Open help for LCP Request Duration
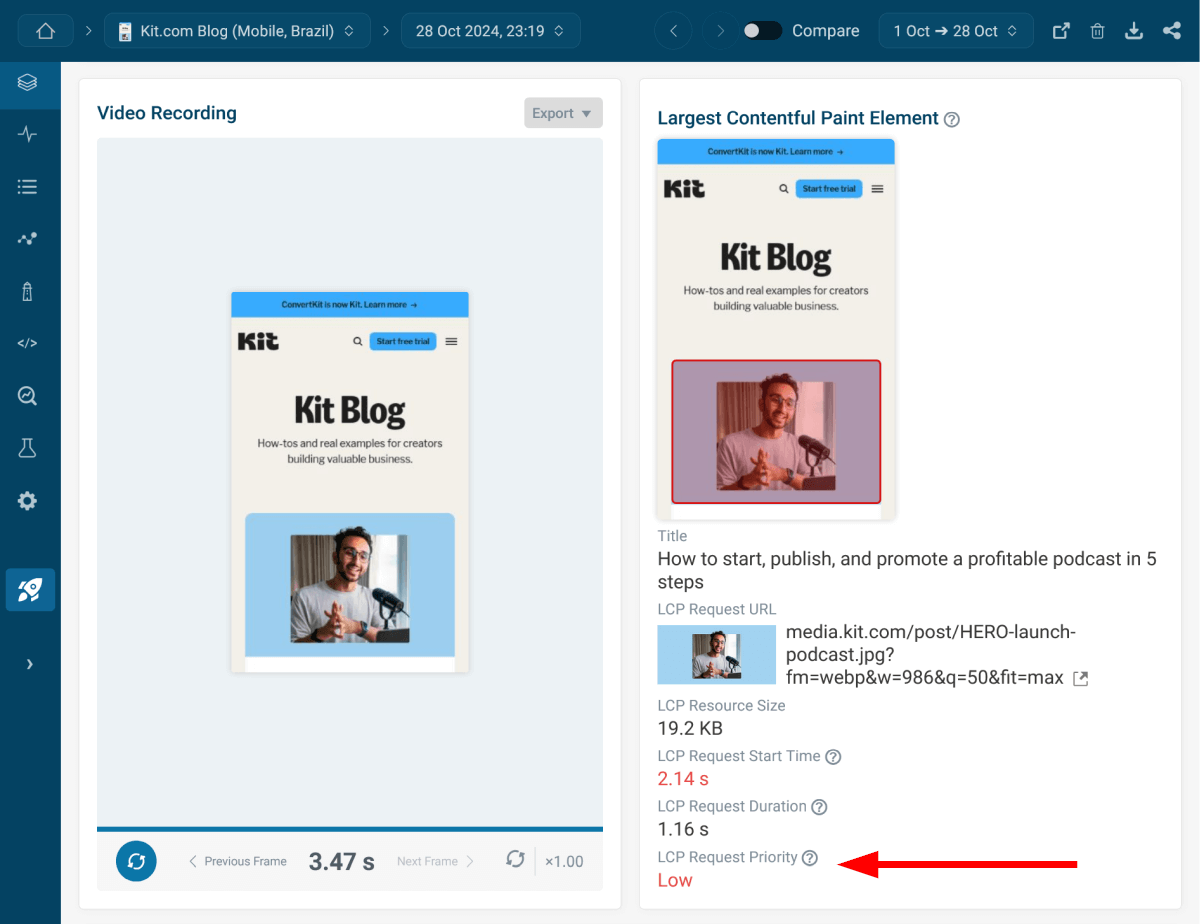The height and width of the screenshot is (924, 1200). (x=819, y=807)
